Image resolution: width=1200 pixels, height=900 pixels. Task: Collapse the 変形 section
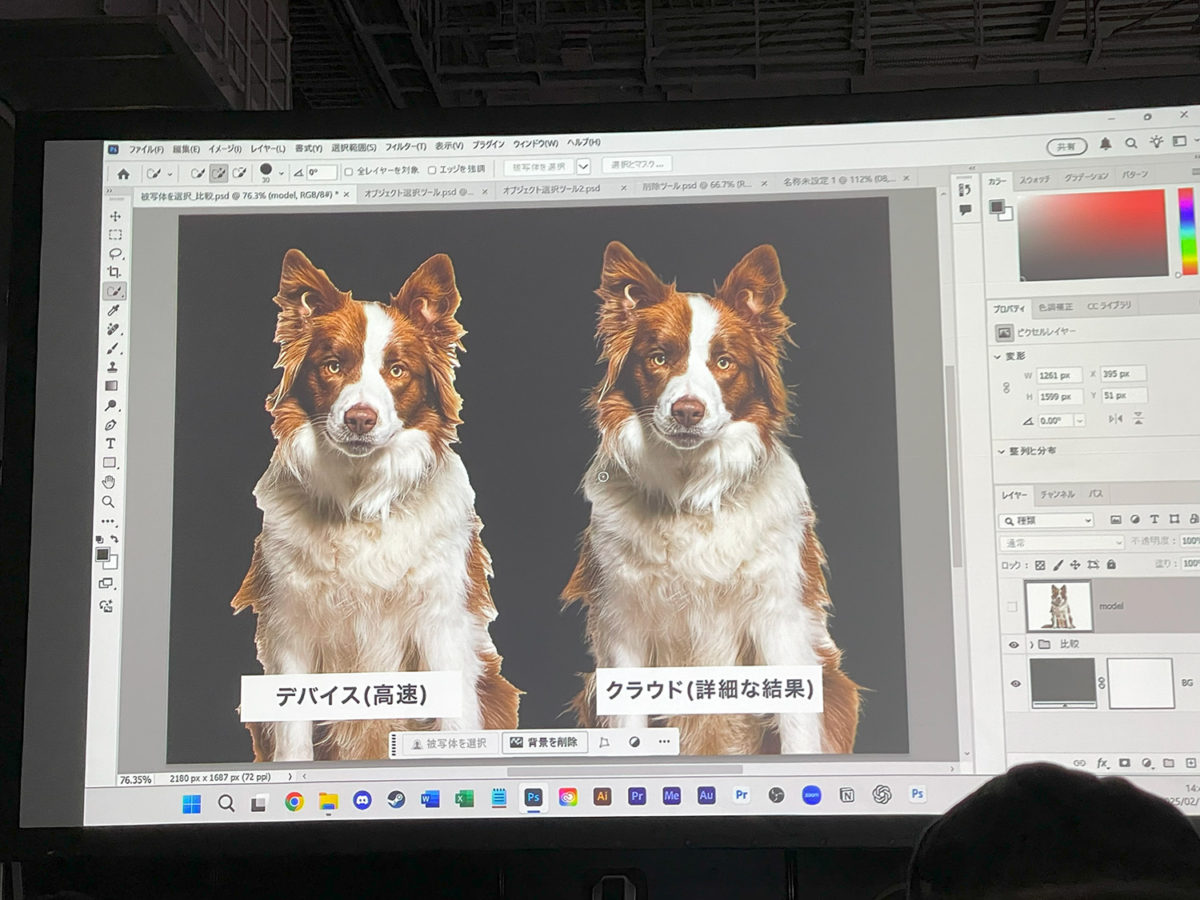tap(997, 356)
